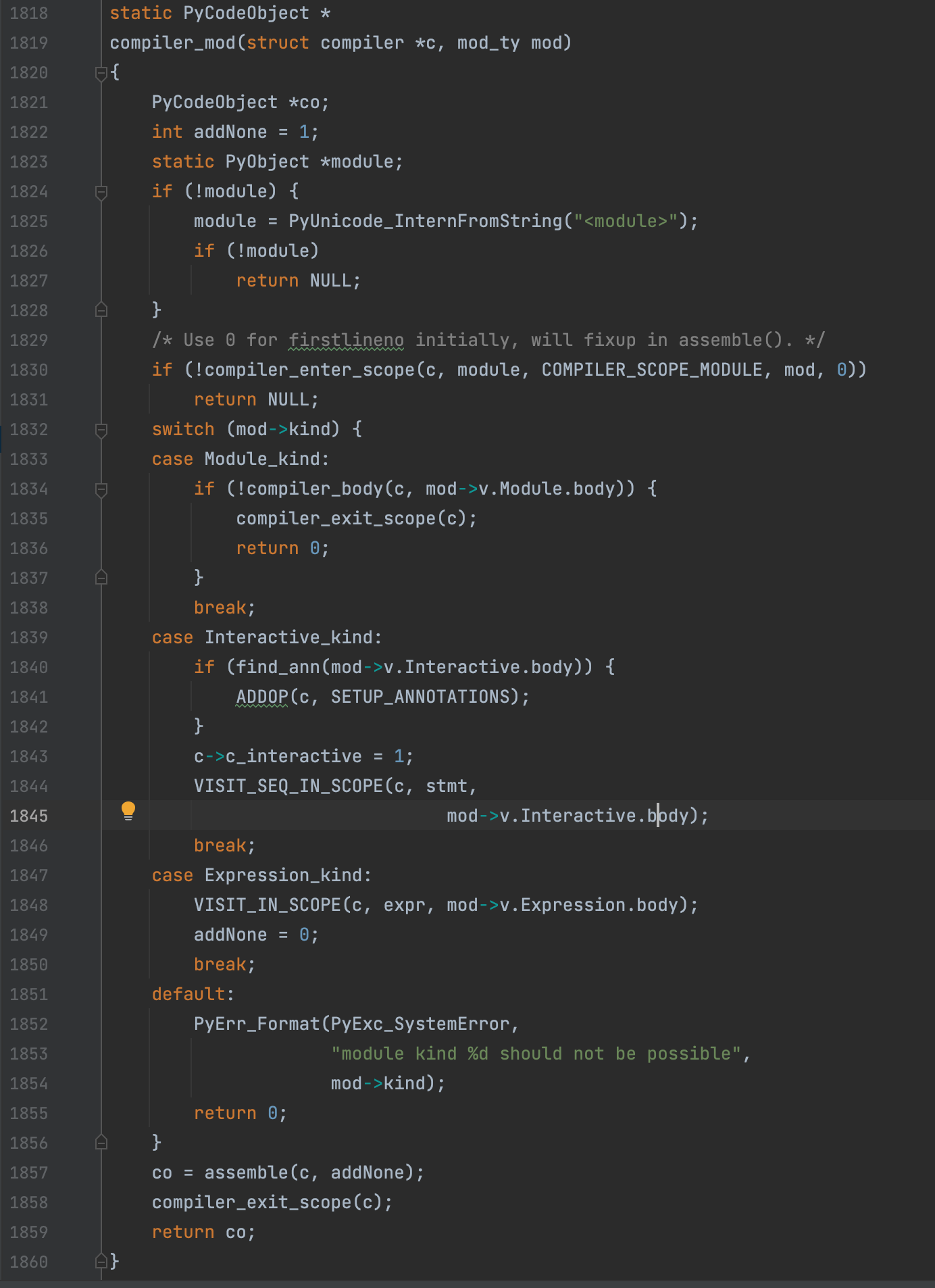Click the underlined word firstlineno in comment
This screenshot has height=1288, width=935.
pos(346,341)
